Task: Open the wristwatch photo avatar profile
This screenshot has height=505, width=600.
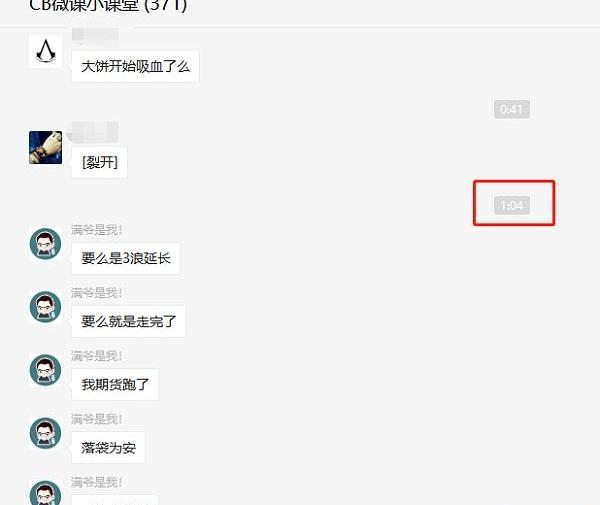Action: 46,147
